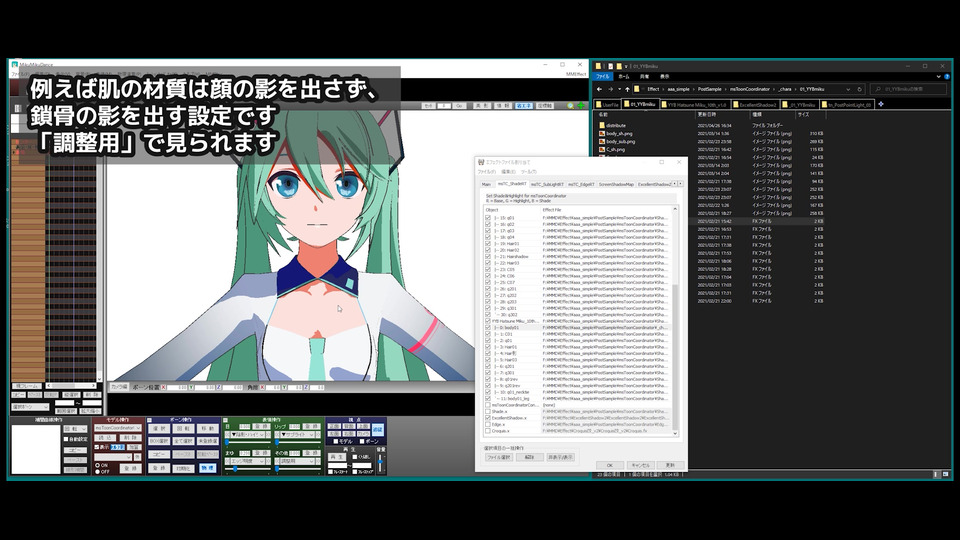
Task: Click the 解除 button in effect dialog
Action: [x=530, y=457]
